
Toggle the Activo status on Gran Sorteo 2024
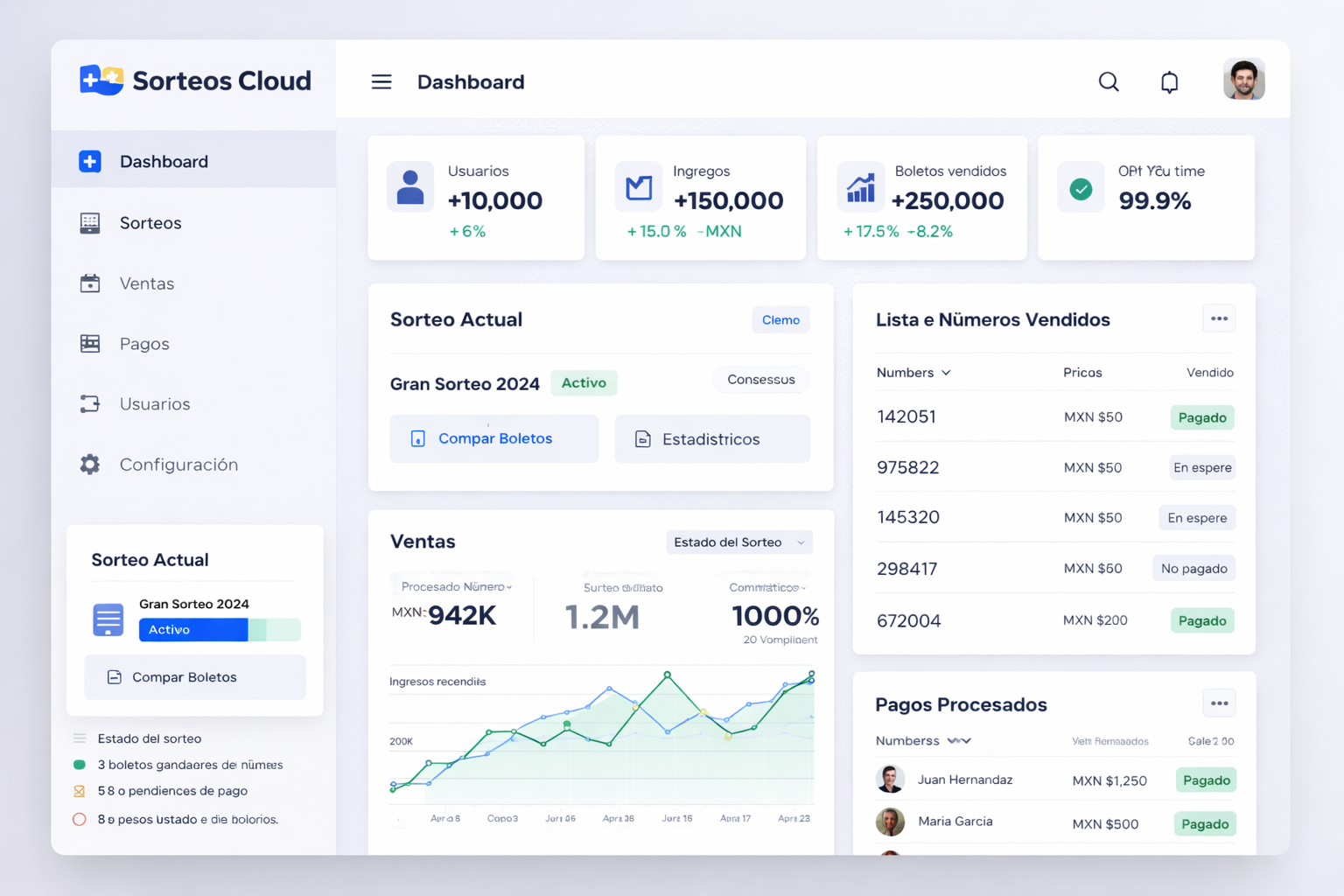click(x=584, y=383)
